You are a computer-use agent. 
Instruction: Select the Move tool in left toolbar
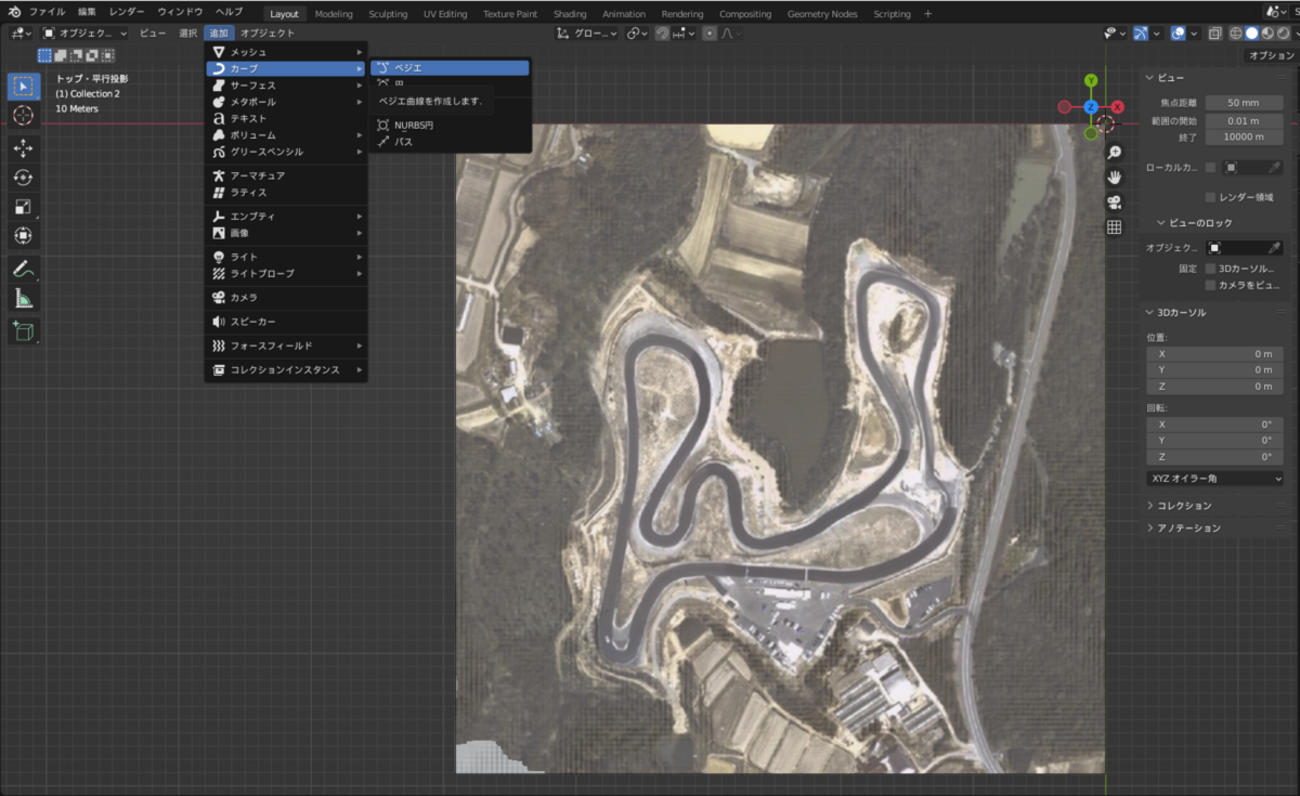[23, 148]
